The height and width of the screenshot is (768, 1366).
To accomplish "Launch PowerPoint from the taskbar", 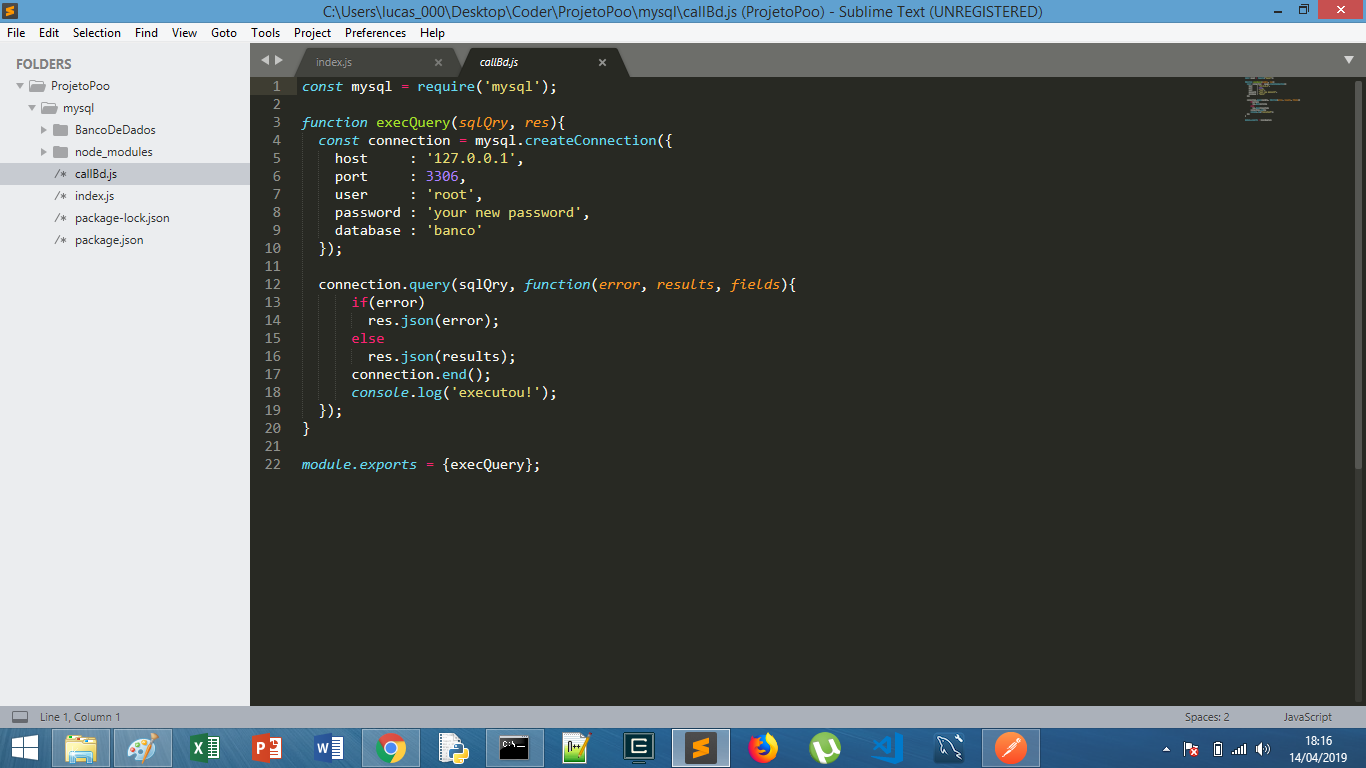I will click(266, 748).
